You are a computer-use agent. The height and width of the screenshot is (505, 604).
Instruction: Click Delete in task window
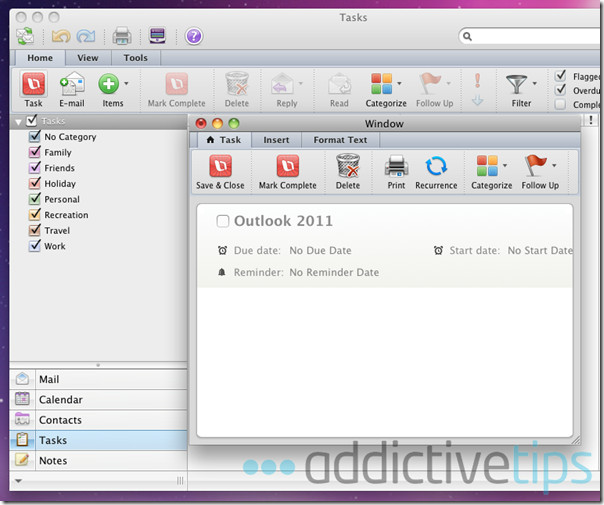pos(348,172)
